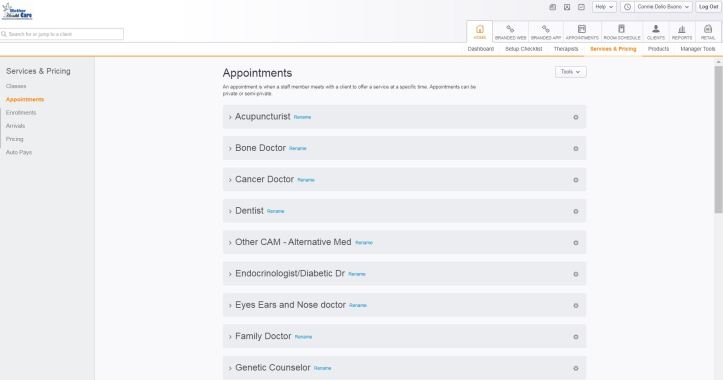Click the middle top-bar icon left of Help
Viewport: 723px width, 380px height.
(567, 7)
